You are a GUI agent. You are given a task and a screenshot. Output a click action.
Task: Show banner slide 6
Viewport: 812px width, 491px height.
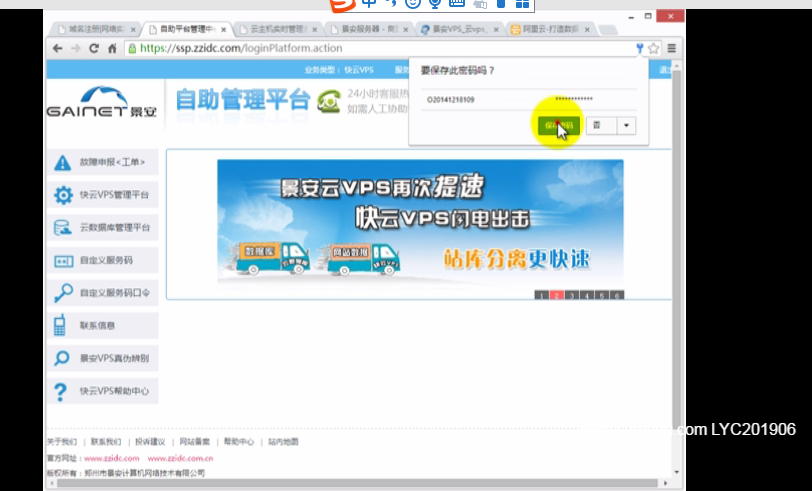[617, 295]
